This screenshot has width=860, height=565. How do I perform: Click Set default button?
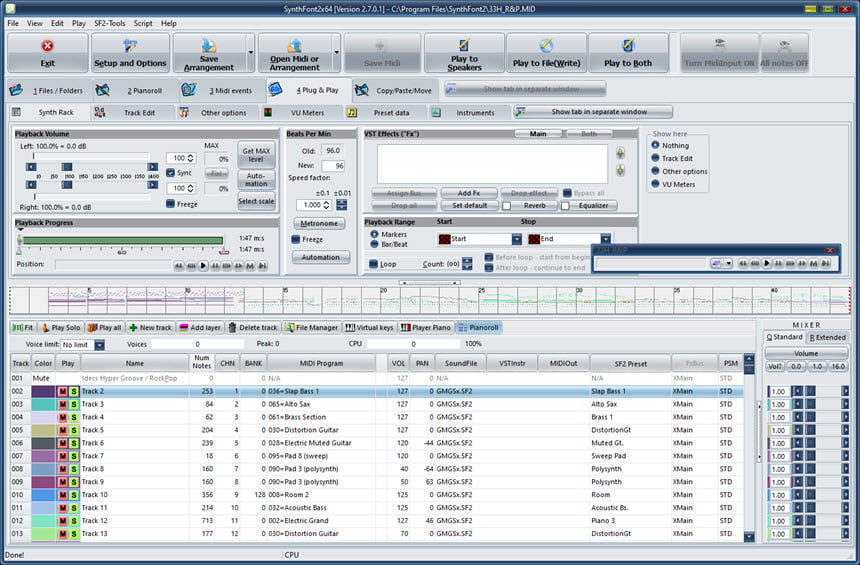click(469, 206)
